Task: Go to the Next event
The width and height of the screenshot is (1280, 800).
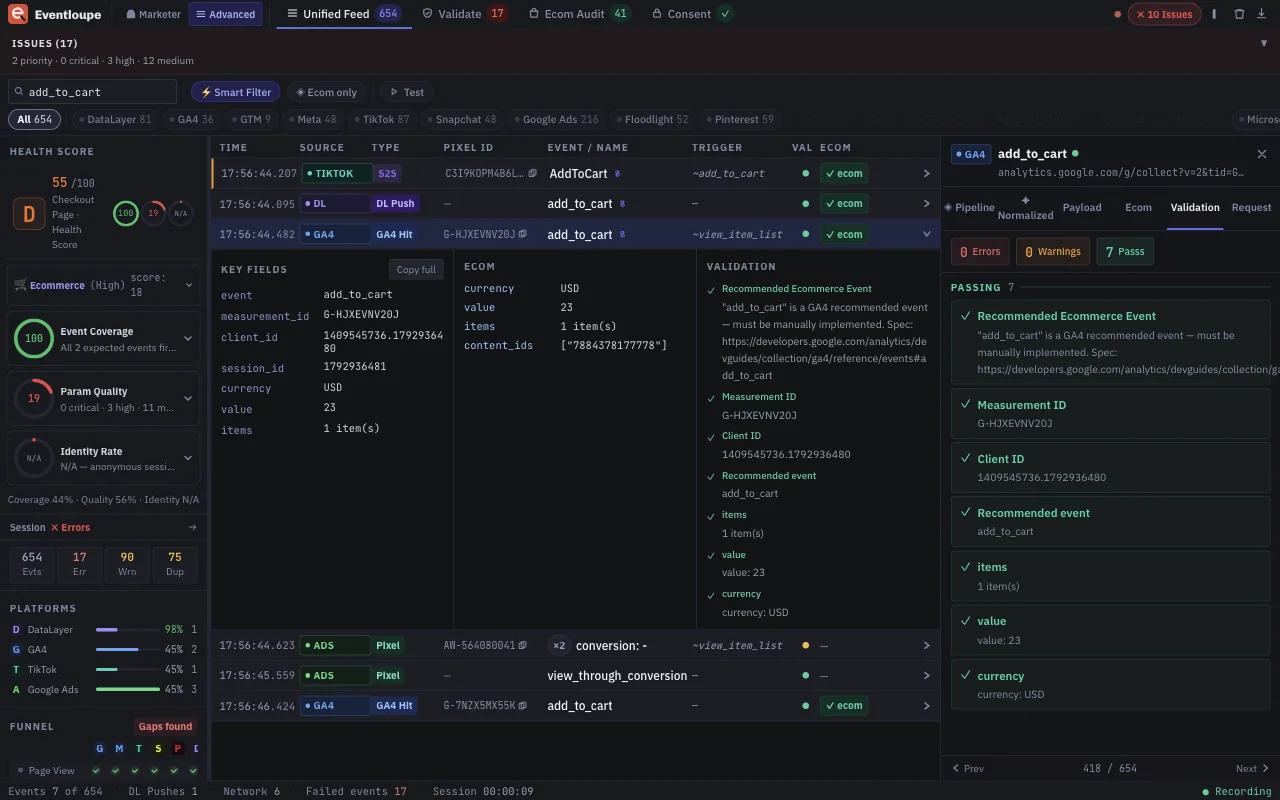Action: tap(1252, 769)
